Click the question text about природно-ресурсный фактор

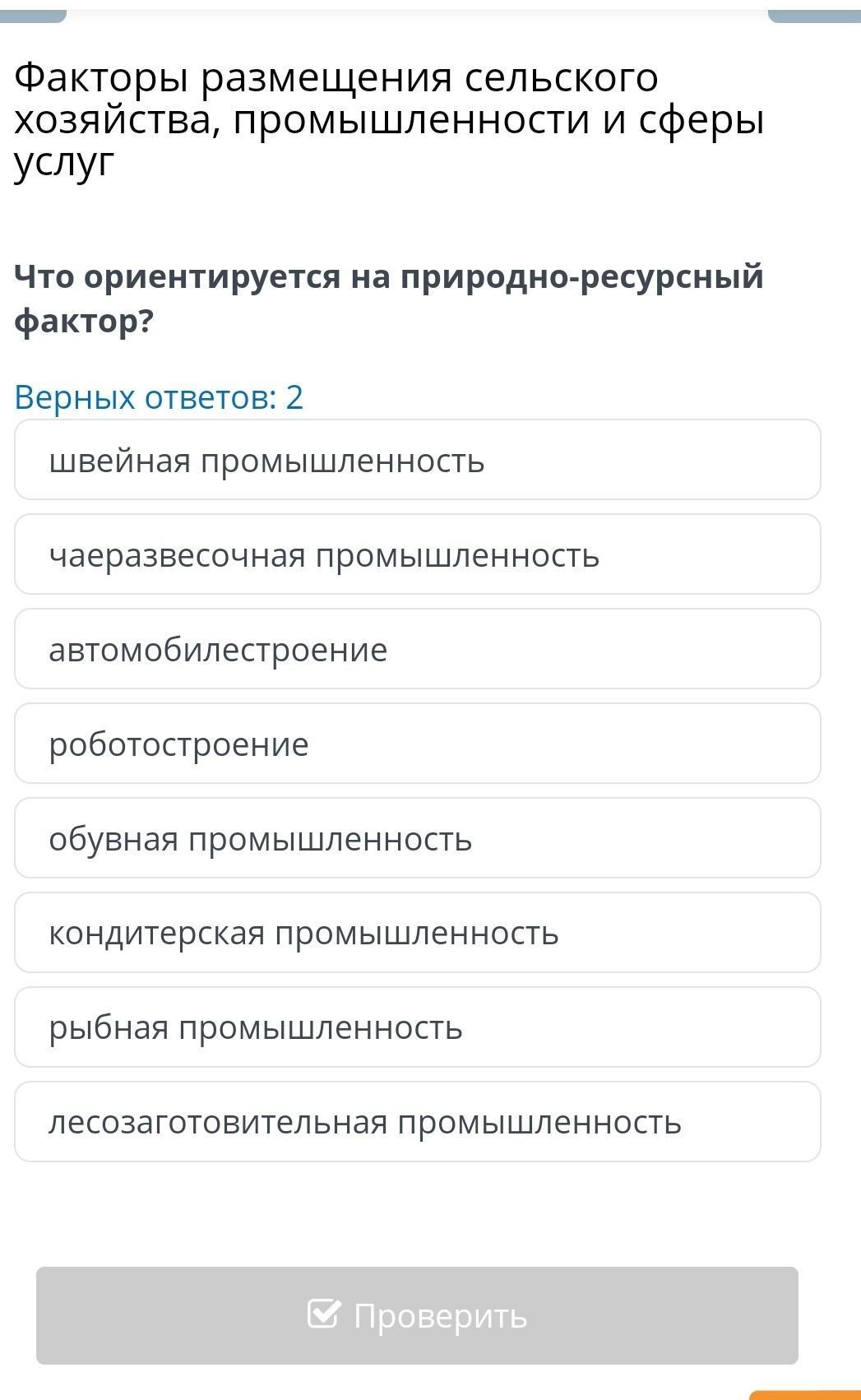[x=389, y=299]
